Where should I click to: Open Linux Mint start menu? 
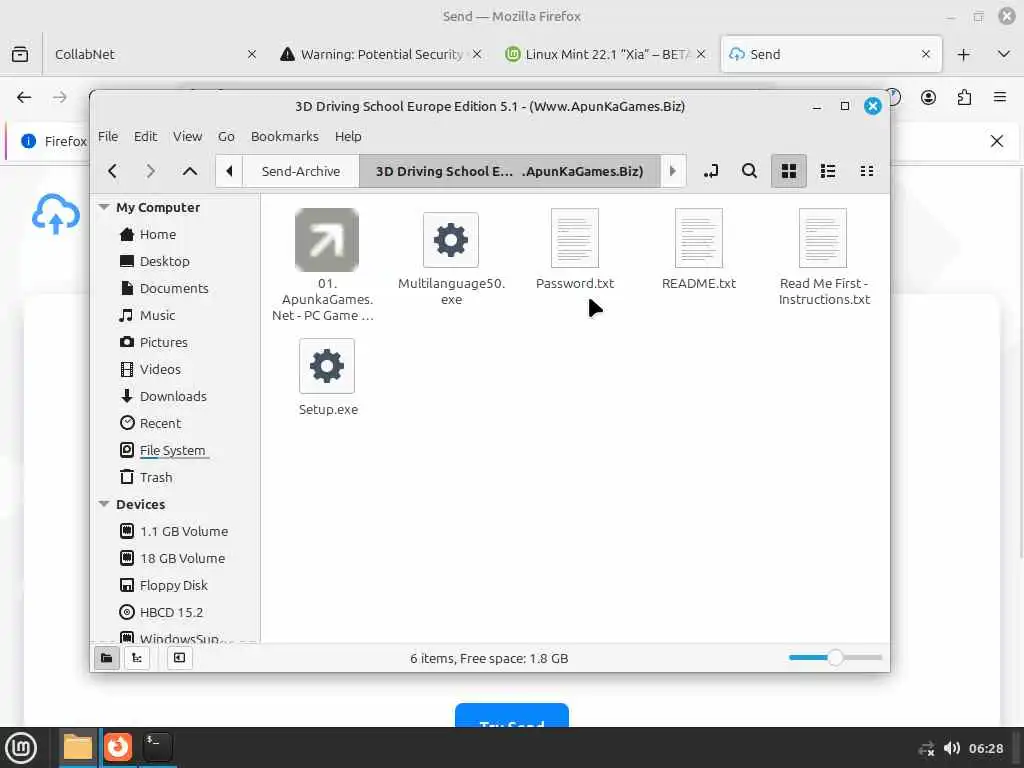(21, 748)
